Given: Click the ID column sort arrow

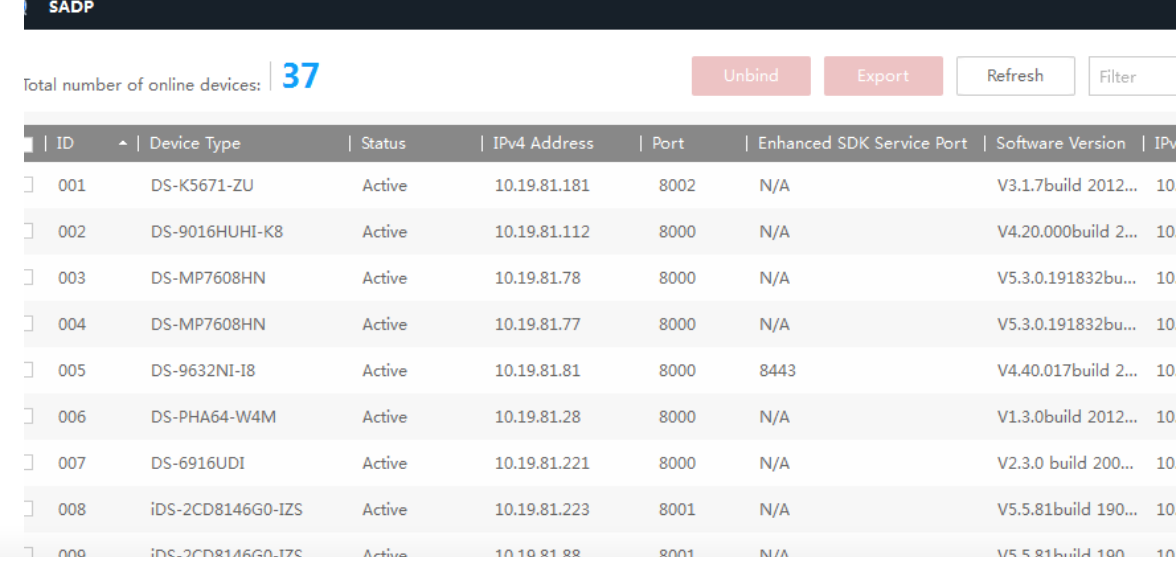Looking at the screenshot, I should tap(123, 143).
